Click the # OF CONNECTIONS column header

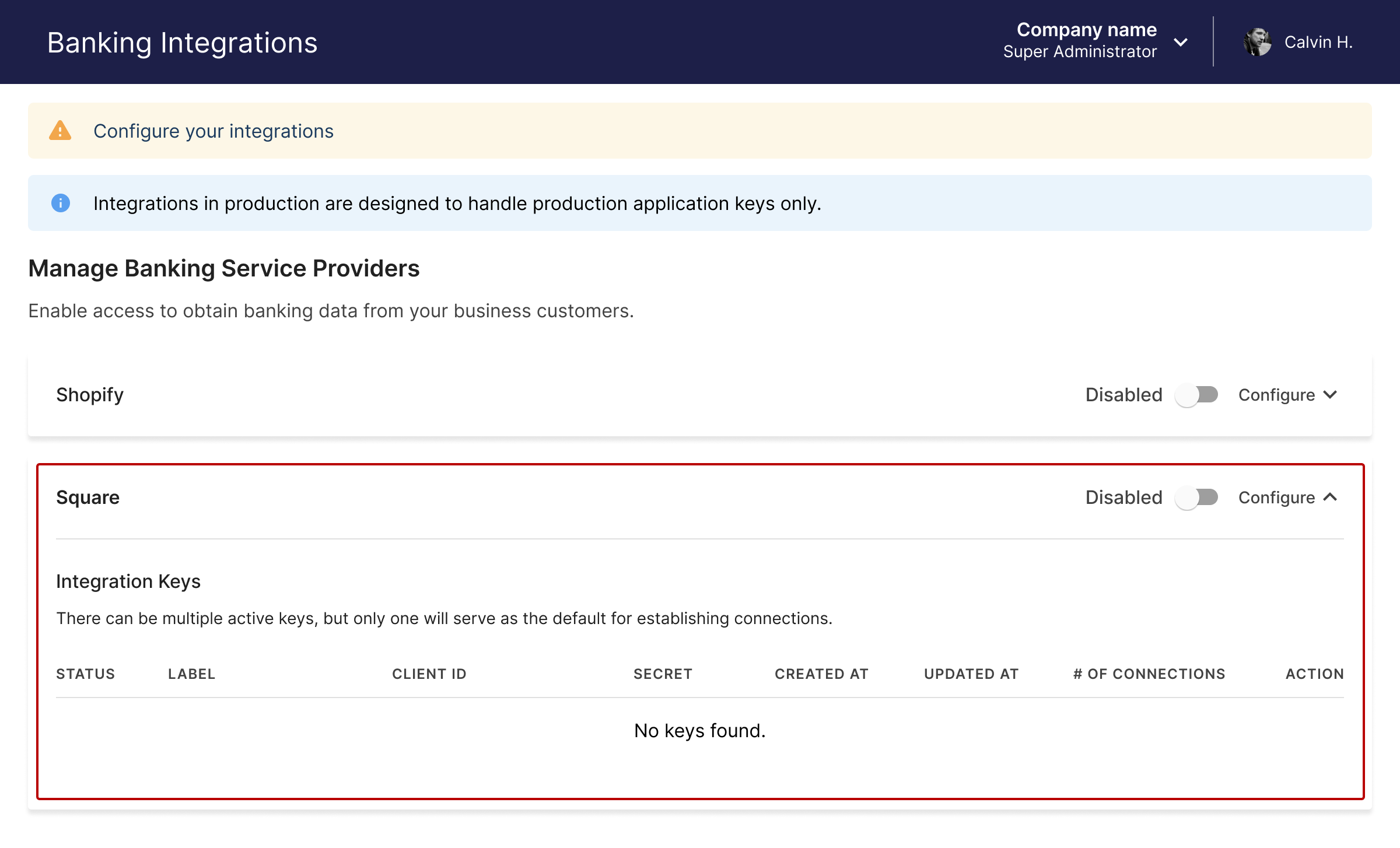click(x=1149, y=674)
